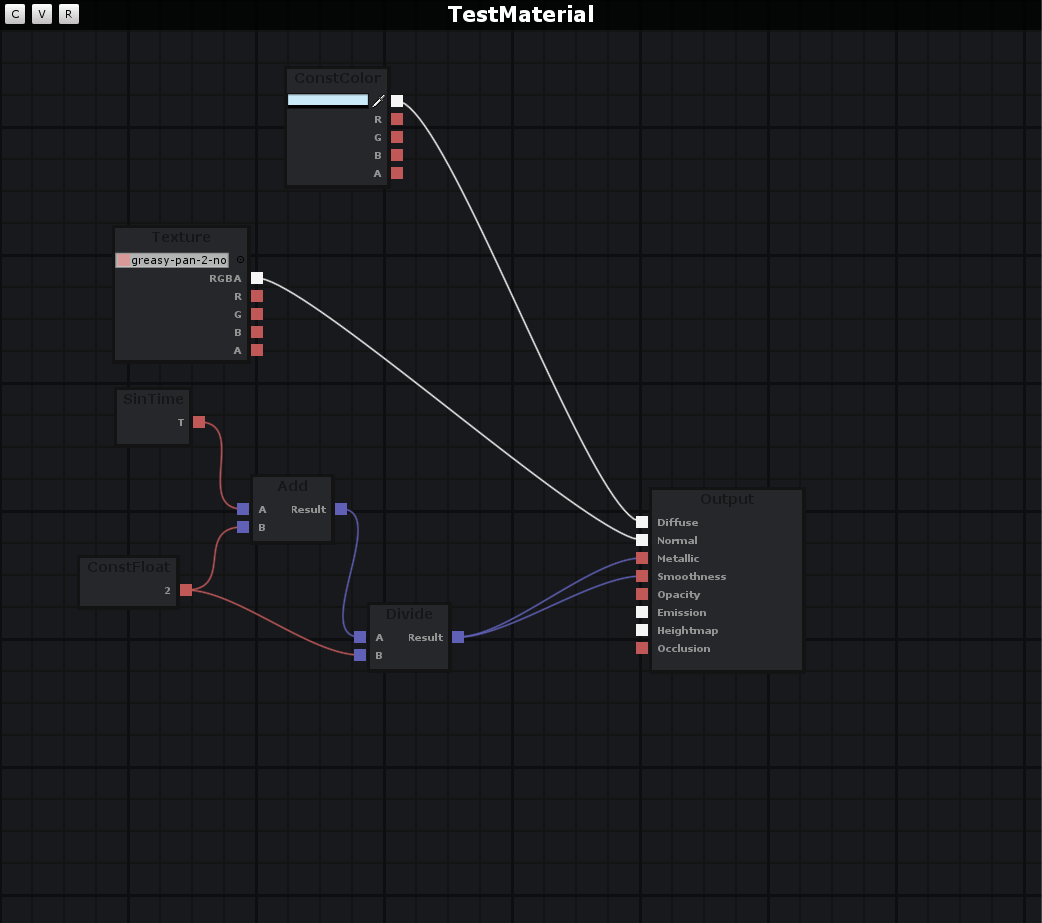Click the Opacity label in Output node
1042x923 pixels.
click(x=678, y=595)
